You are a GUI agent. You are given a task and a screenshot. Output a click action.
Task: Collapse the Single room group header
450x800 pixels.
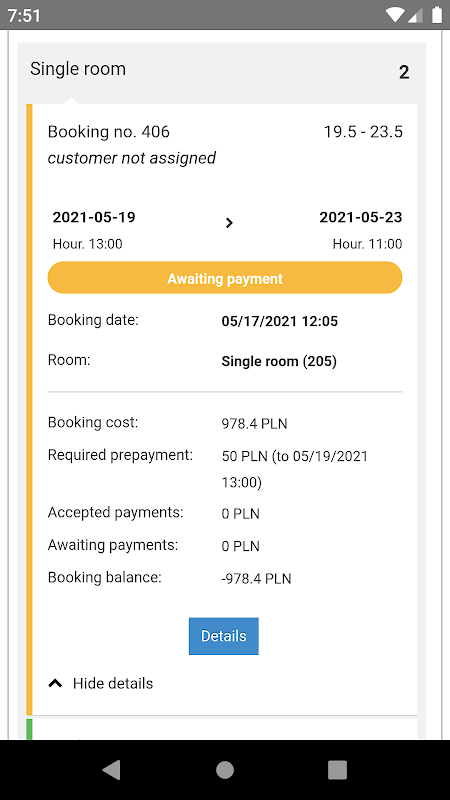pyautogui.click(x=221, y=71)
